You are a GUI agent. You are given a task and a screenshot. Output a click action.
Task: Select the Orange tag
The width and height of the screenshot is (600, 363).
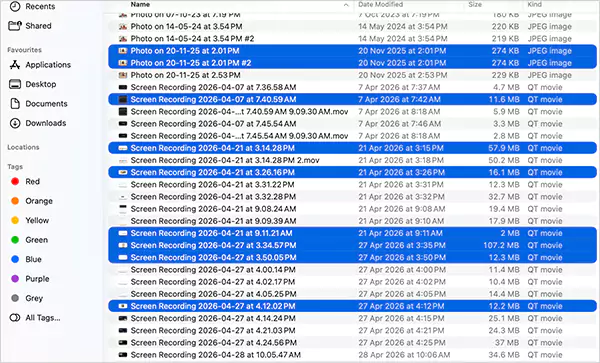click(32, 201)
